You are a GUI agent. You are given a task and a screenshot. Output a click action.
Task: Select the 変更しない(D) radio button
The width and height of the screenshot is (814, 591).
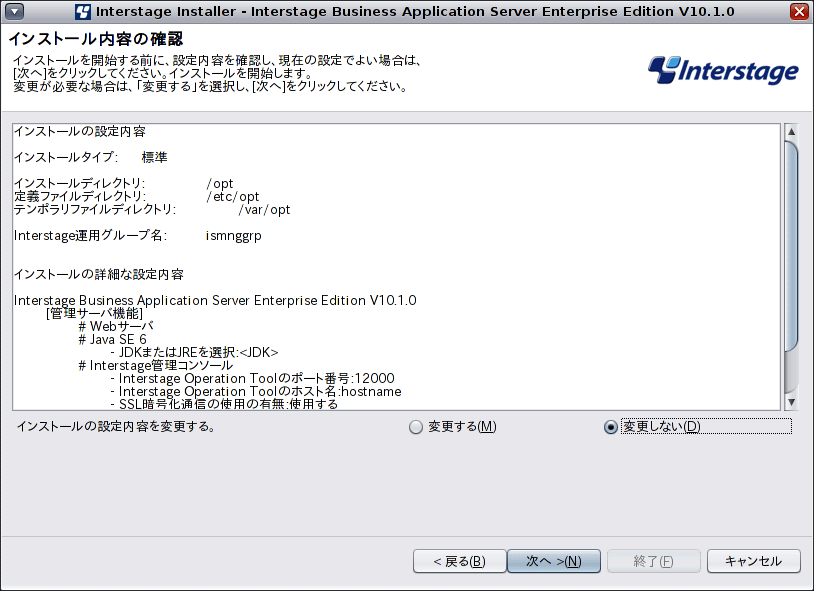611,427
